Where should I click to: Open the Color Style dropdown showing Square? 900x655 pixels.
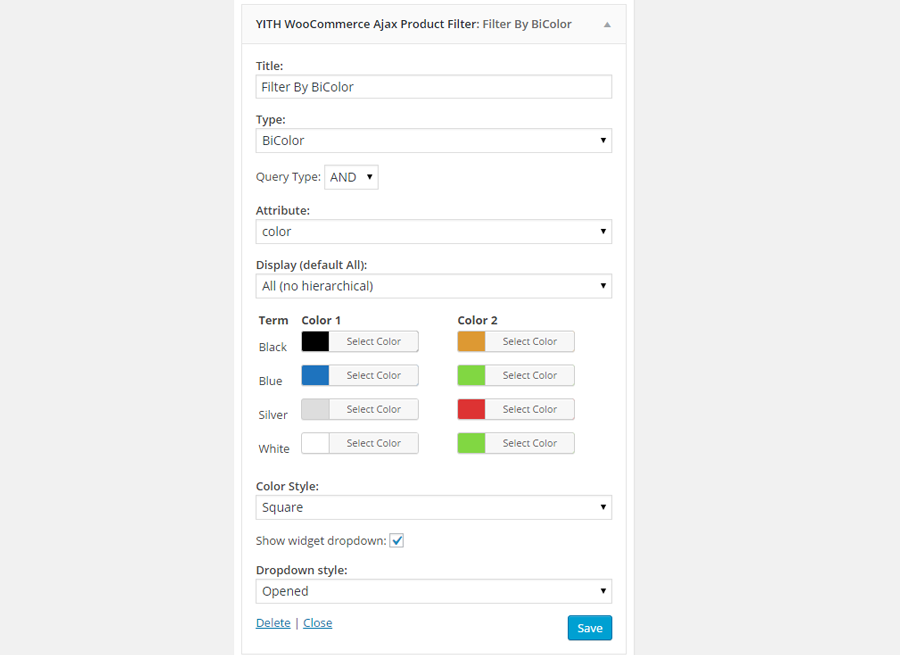pos(433,507)
